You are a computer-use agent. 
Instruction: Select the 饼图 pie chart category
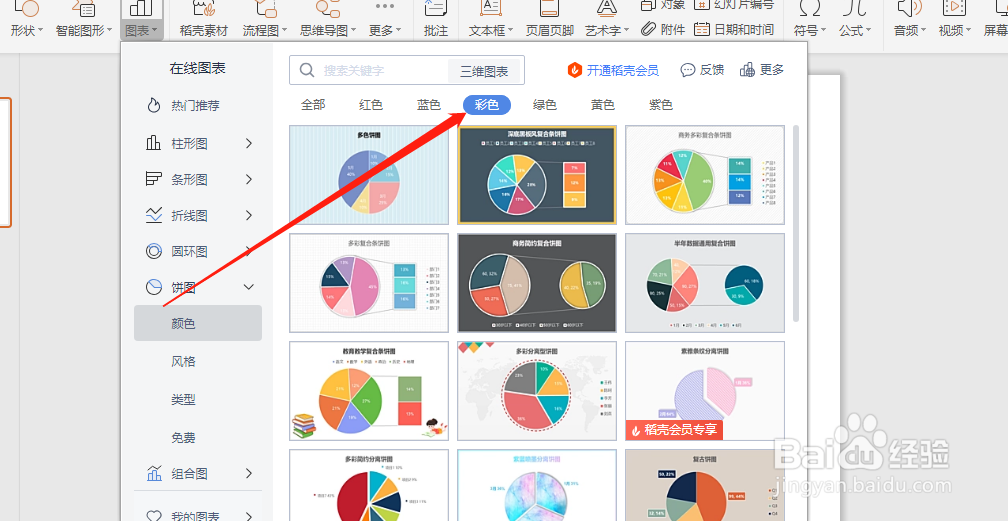[183, 288]
